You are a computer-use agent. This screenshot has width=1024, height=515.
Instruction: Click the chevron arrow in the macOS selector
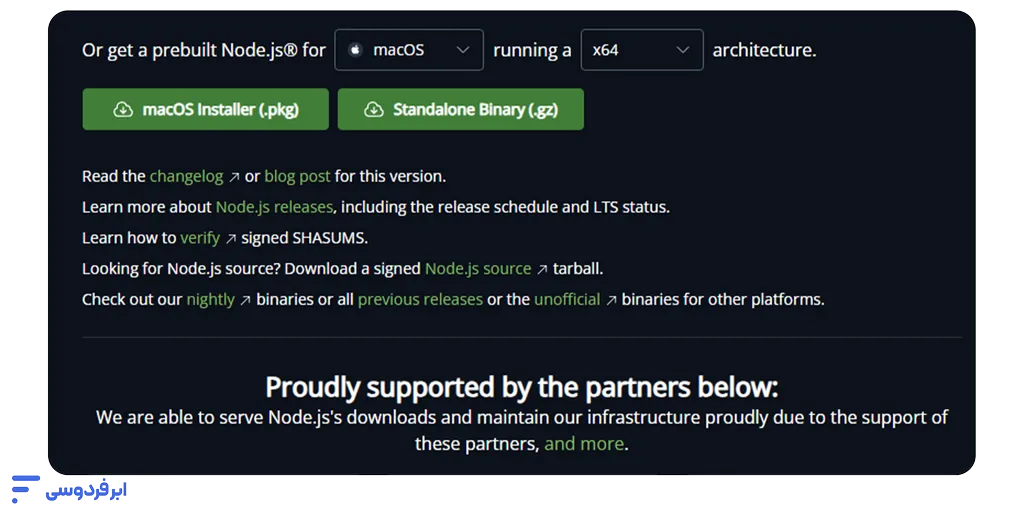462,50
